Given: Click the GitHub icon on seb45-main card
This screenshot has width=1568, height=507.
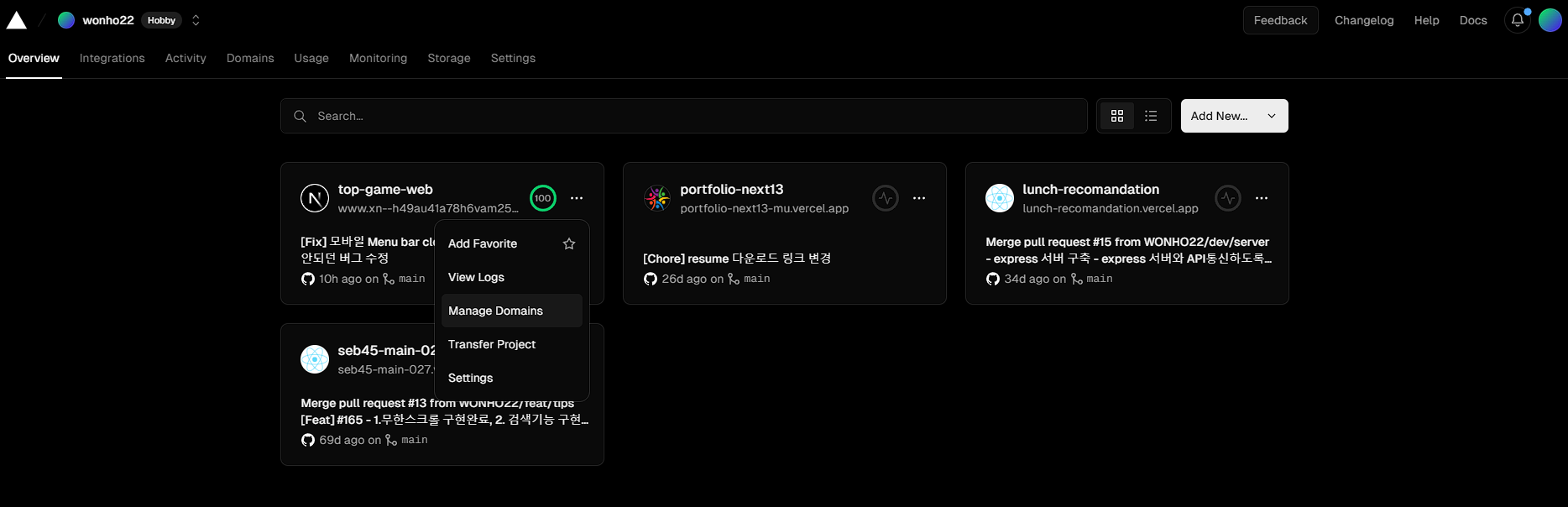Looking at the screenshot, I should pos(308,440).
